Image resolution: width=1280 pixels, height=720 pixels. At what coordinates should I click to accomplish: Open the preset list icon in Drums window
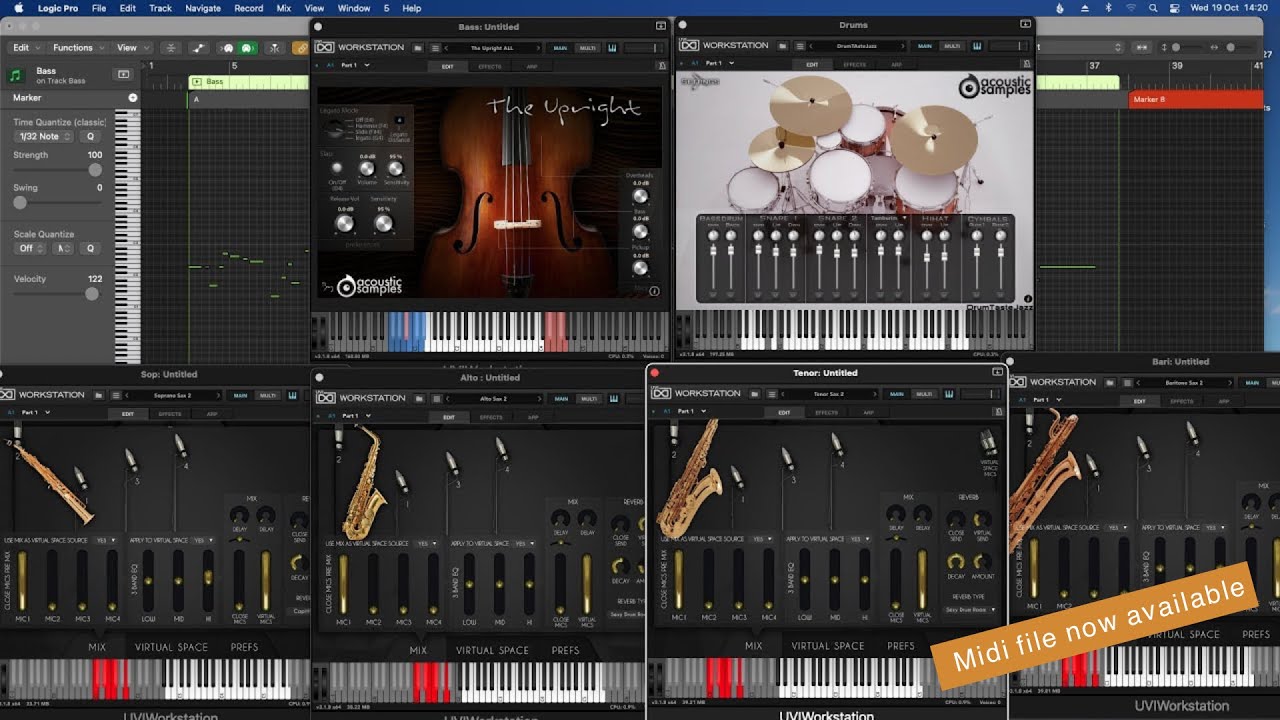click(799, 46)
